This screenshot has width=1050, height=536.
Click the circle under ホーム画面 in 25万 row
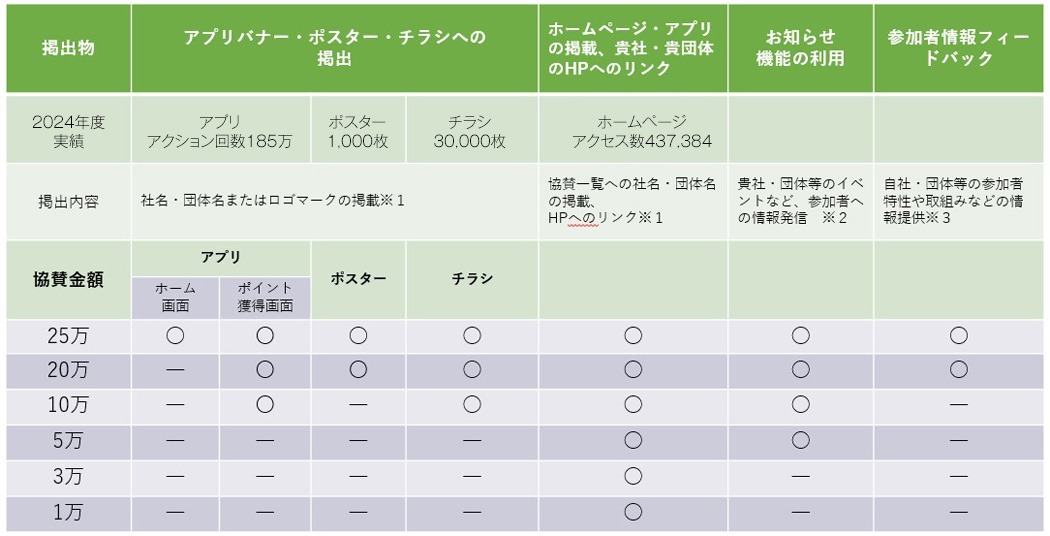pyautogui.click(x=175, y=336)
